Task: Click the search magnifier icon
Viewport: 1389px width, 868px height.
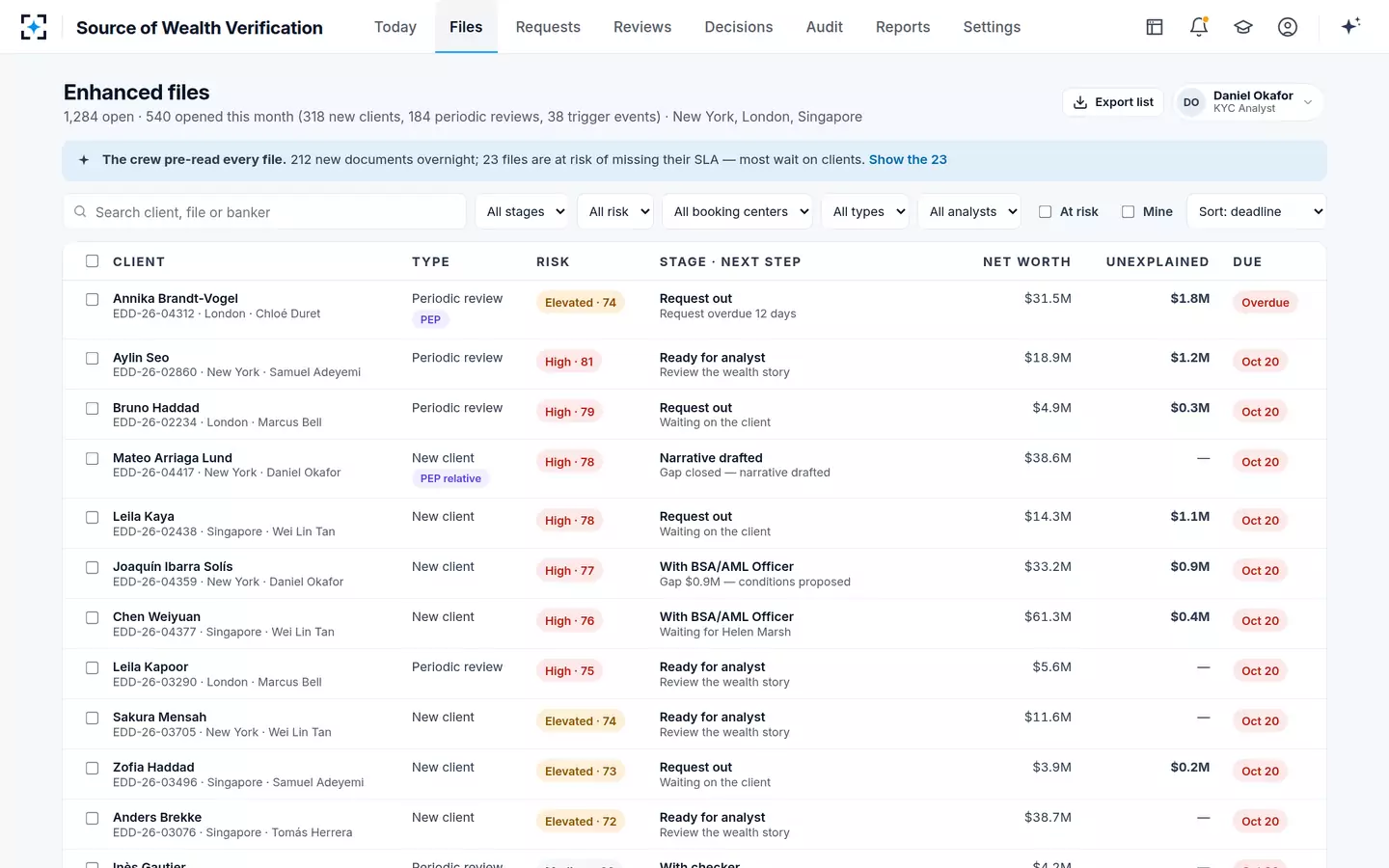Action: [80, 211]
